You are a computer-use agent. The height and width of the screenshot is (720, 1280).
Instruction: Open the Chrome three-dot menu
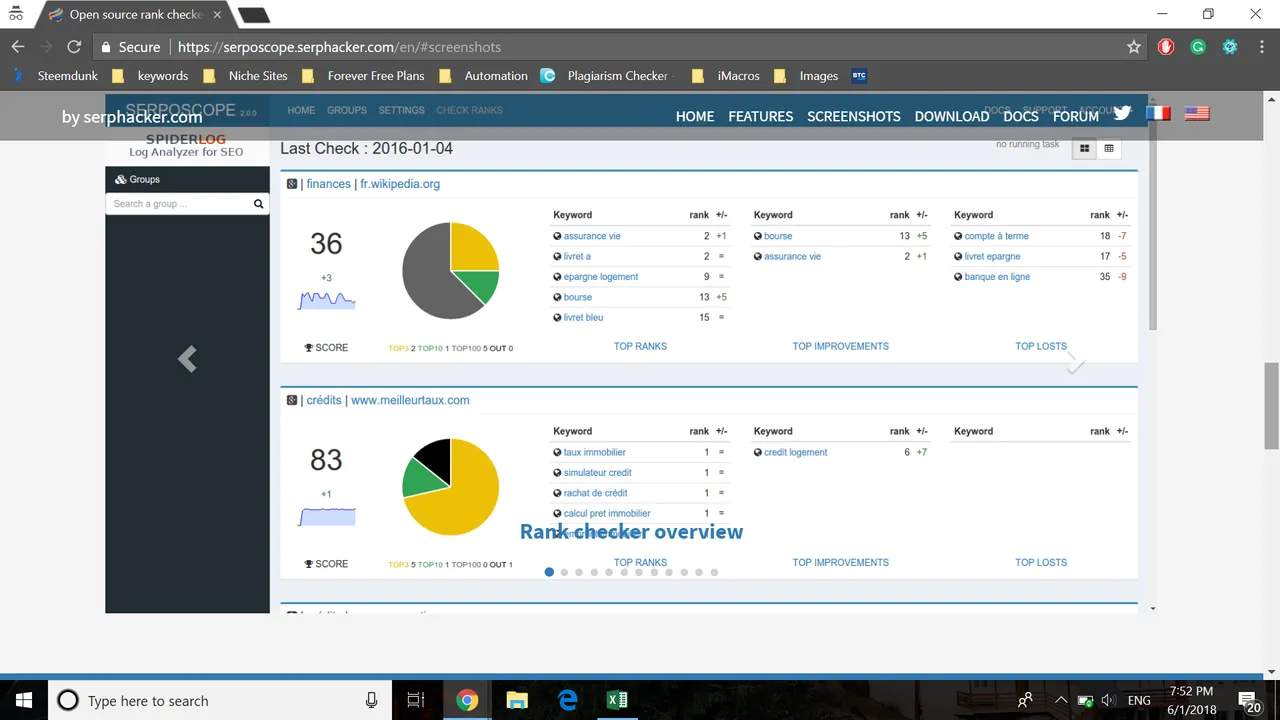tap(1260, 47)
